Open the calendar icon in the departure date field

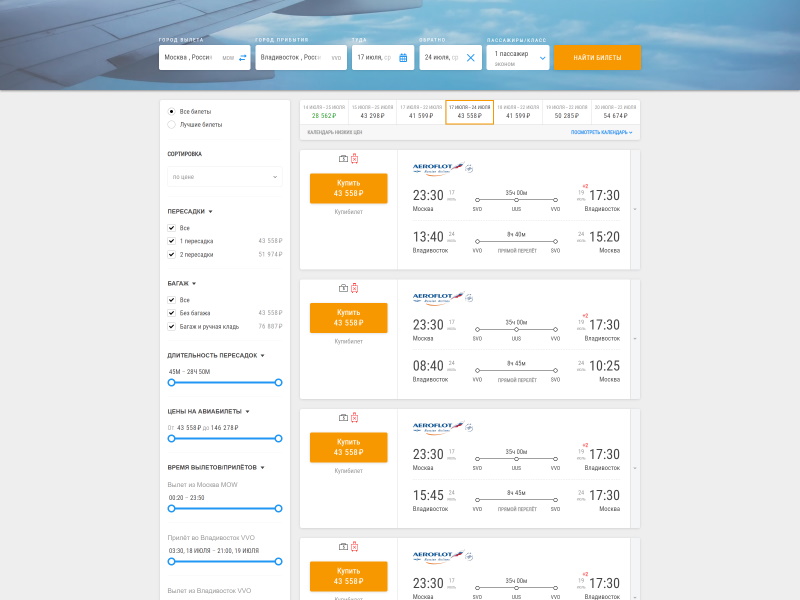[x=403, y=58]
